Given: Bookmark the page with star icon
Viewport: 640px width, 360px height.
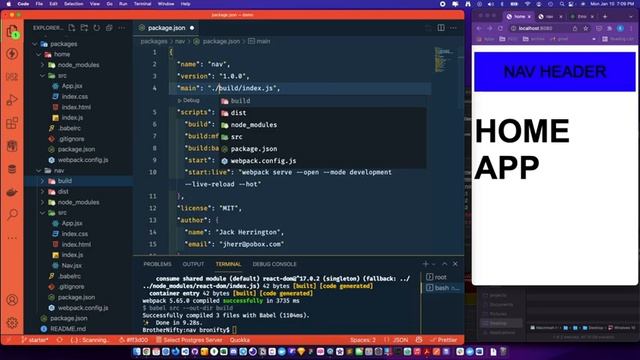Looking at the screenshot, I should [x=586, y=28].
